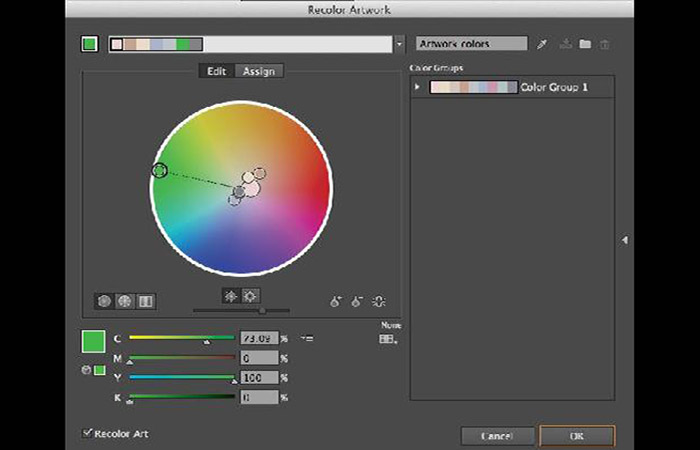The width and height of the screenshot is (700, 450).
Task: Show saturation and hue on wheel
Action: (231, 296)
